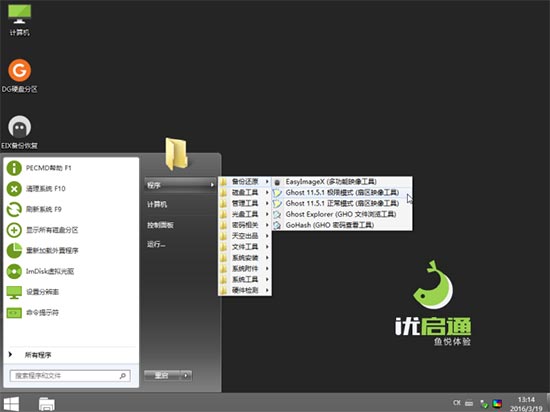Click the 刷新系统 F9 refresh icon

point(14,209)
